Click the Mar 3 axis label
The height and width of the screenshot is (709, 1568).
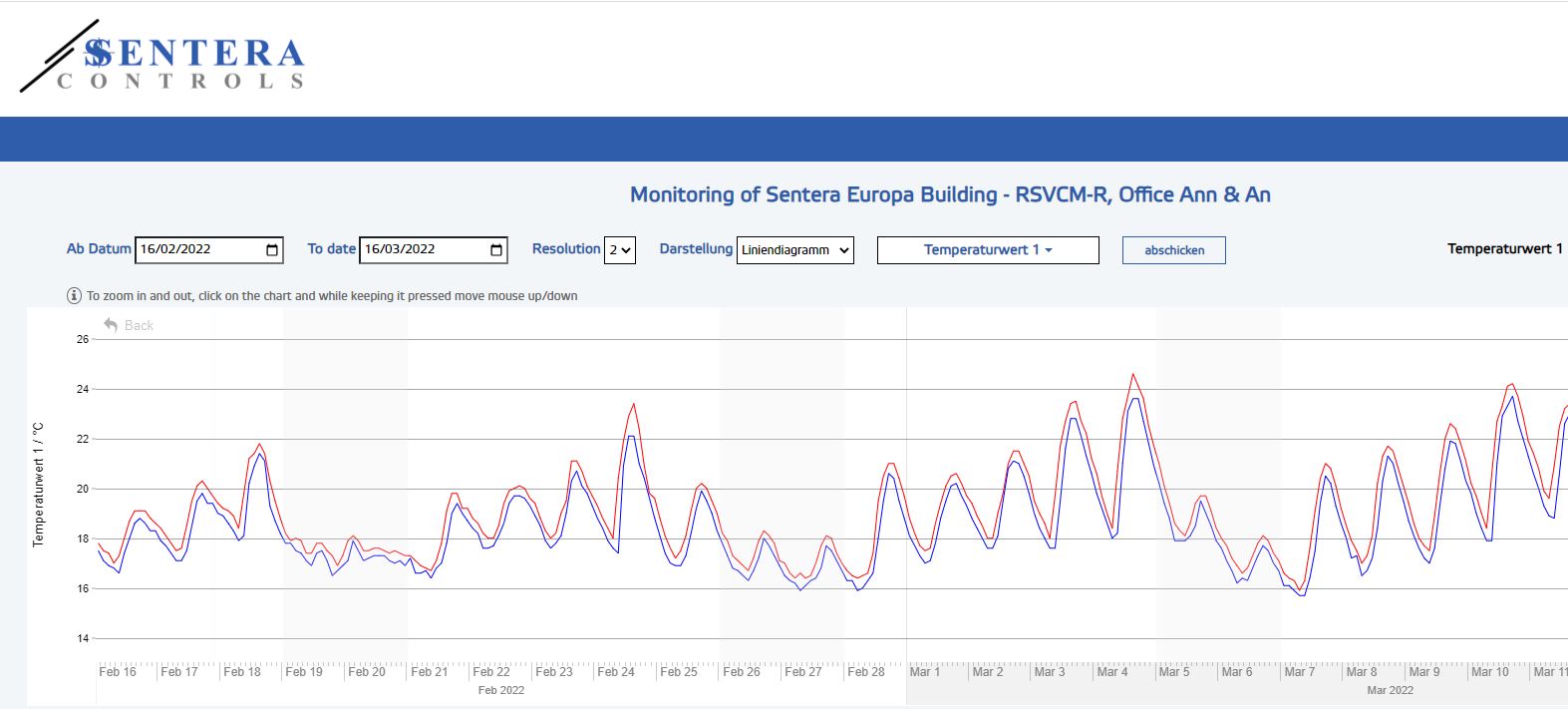coord(1050,672)
